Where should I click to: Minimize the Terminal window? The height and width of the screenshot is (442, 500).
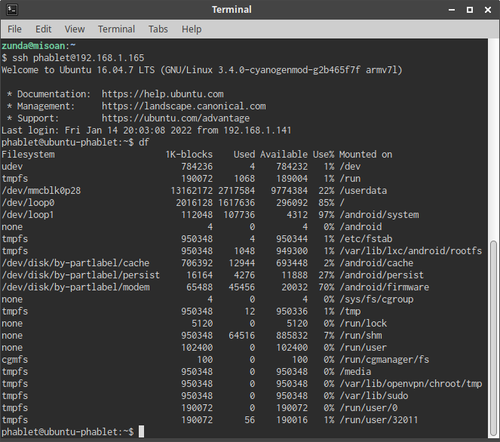tap(452, 10)
